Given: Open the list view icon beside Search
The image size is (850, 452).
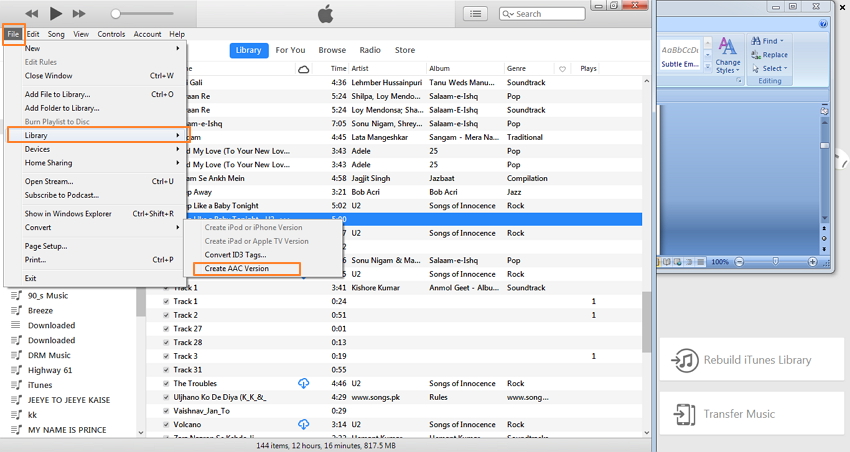Looking at the screenshot, I should 475,14.
